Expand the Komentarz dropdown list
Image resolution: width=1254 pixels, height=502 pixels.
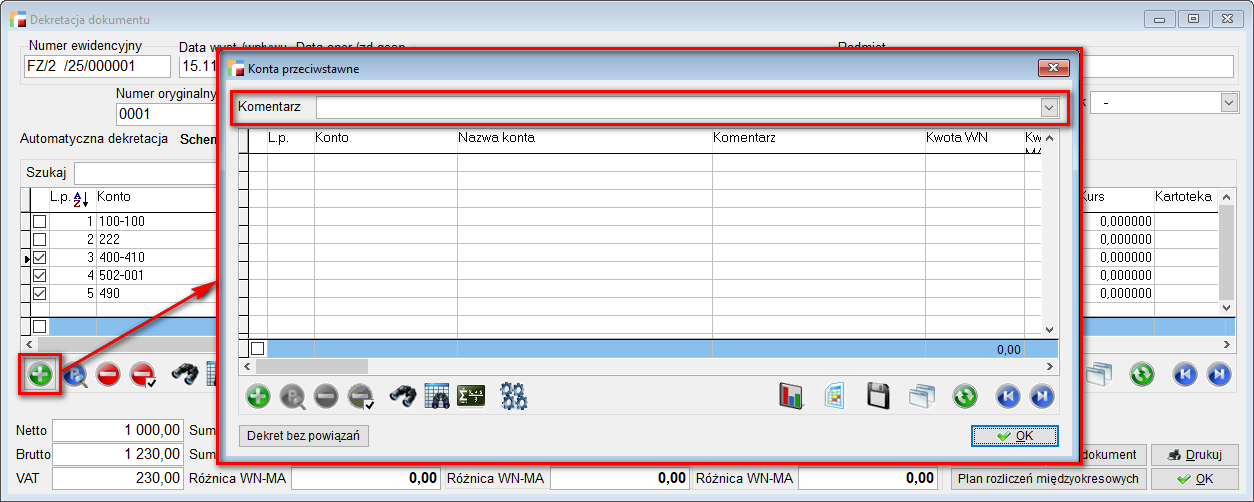tap(1049, 107)
